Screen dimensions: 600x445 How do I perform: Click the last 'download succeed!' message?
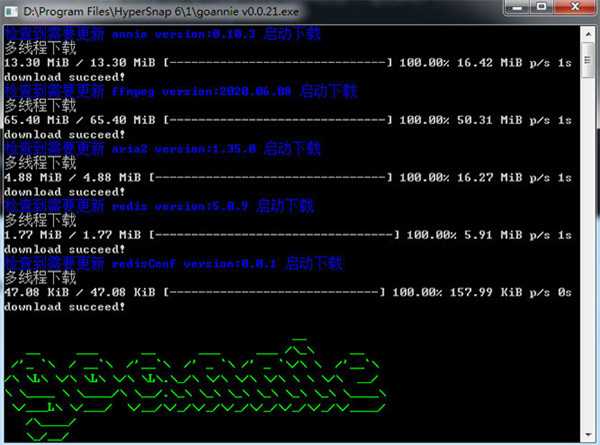(65, 307)
